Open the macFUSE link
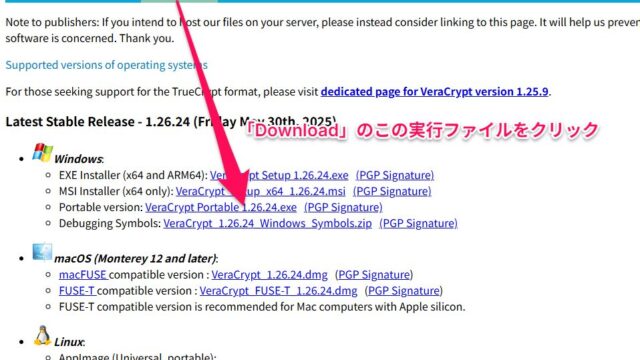 click(x=83, y=275)
